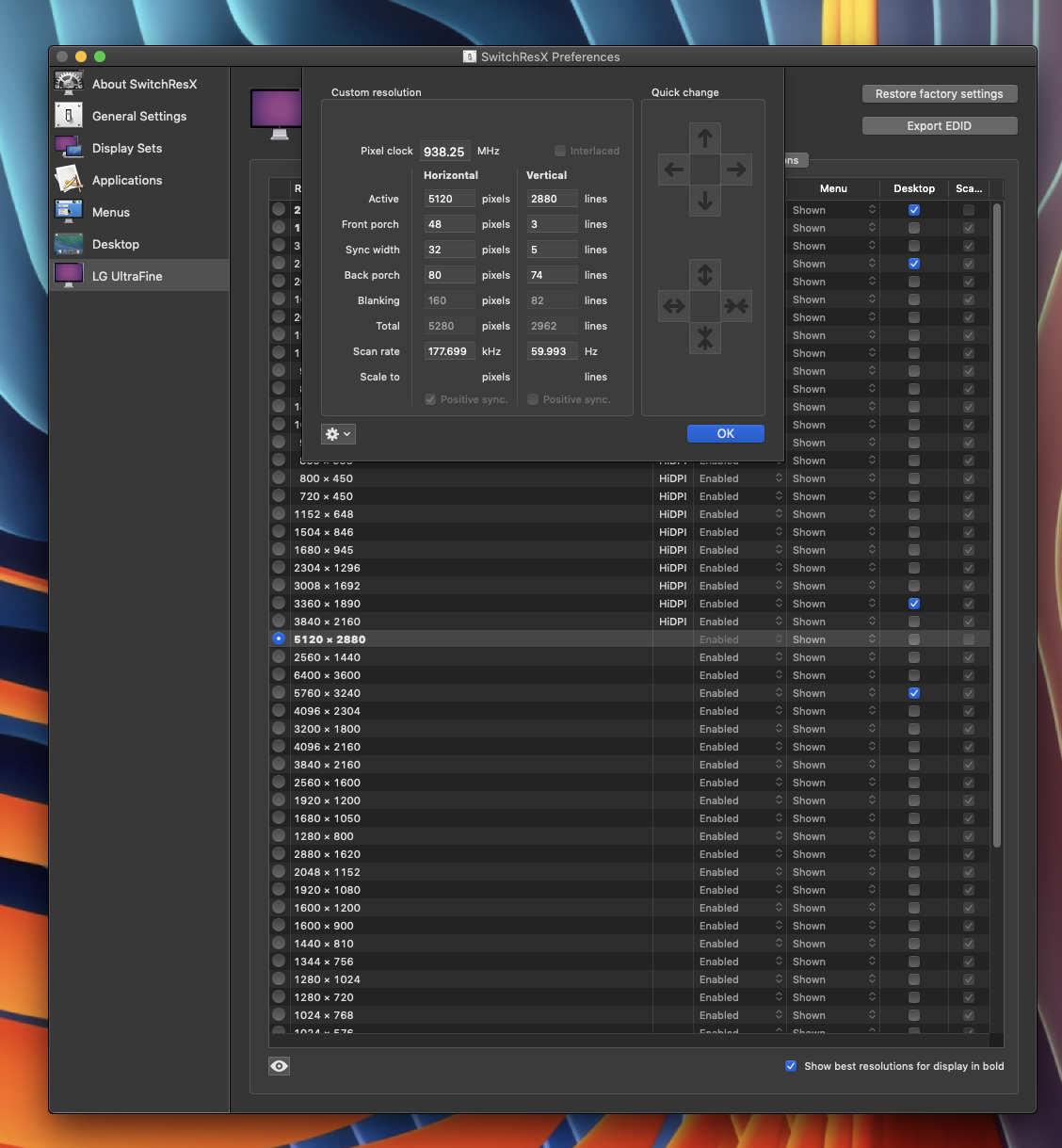Check the Desktop checkbox for 6400 × 3600

pyautogui.click(x=914, y=675)
